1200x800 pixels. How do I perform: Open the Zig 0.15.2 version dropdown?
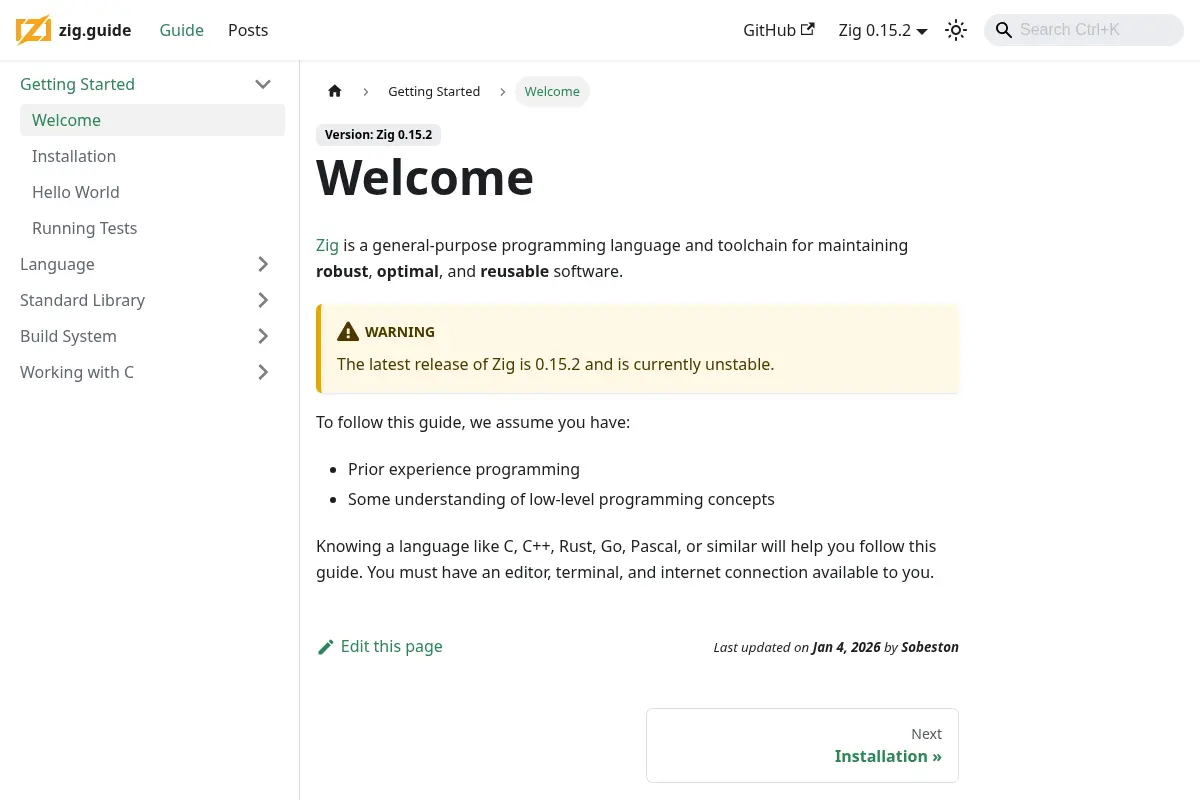883,30
